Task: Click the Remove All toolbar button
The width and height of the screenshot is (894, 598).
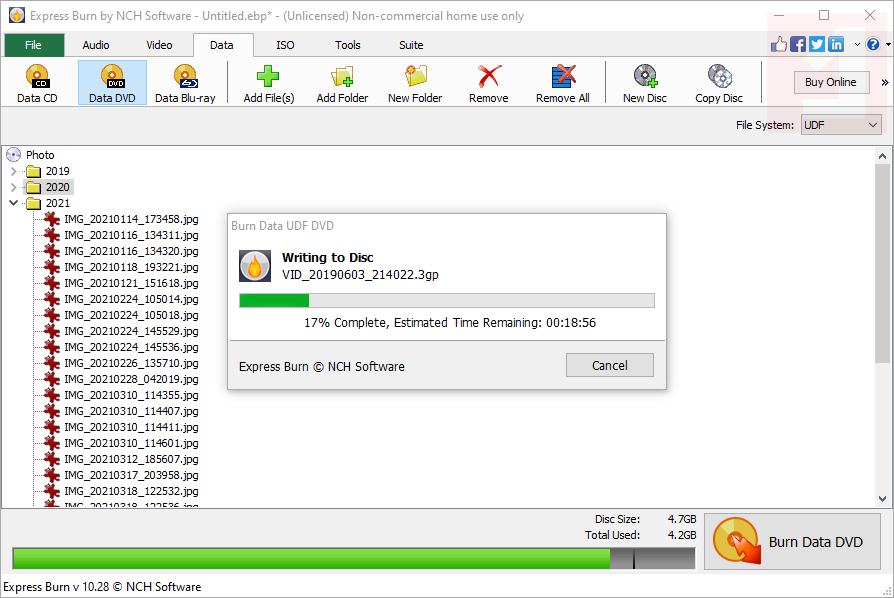Action: pyautogui.click(x=563, y=83)
